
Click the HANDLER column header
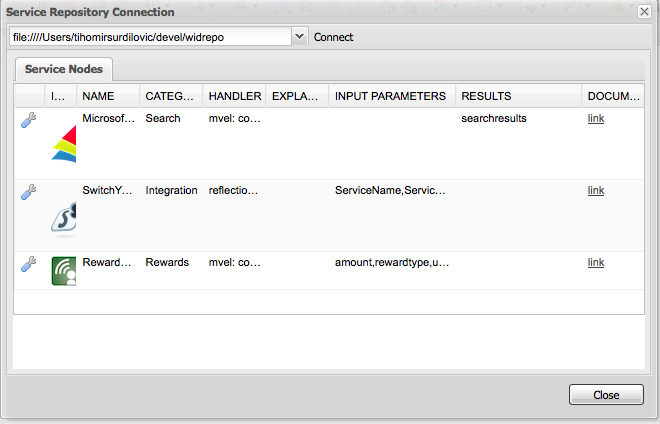pos(234,96)
